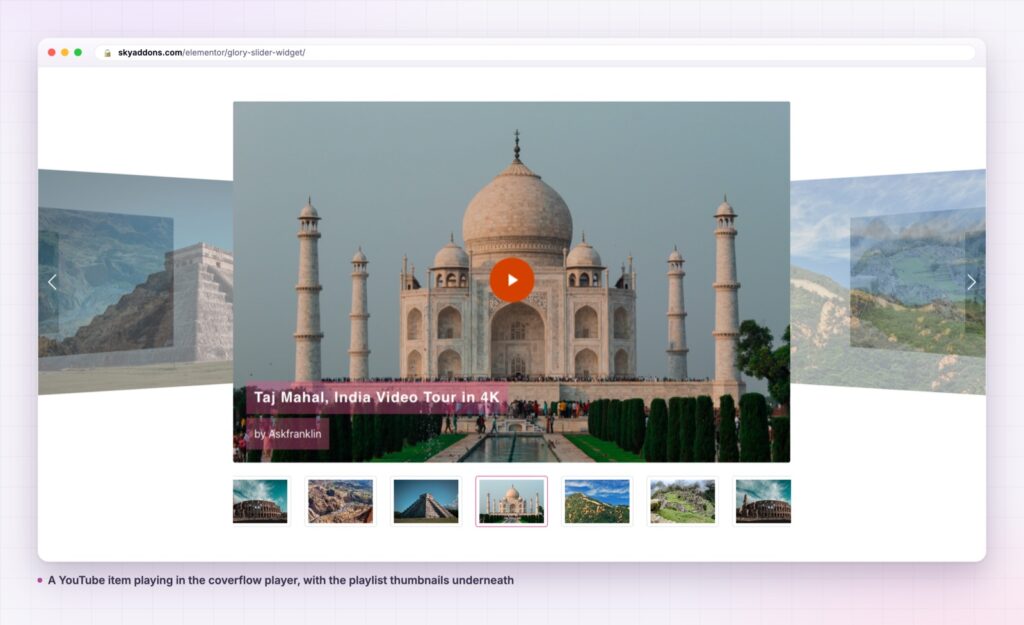Screen dimensions: 1024x625
Task: Click the "by Askfranklin" author label
Action: click(287, 434)
